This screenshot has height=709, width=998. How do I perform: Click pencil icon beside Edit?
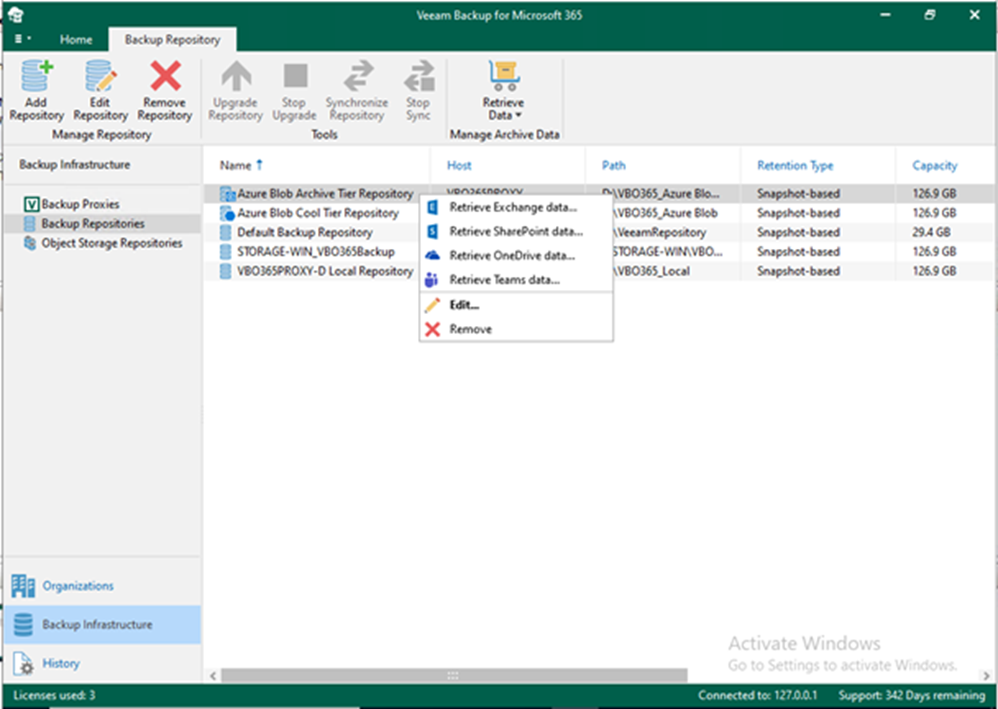(x=432, y=305)
